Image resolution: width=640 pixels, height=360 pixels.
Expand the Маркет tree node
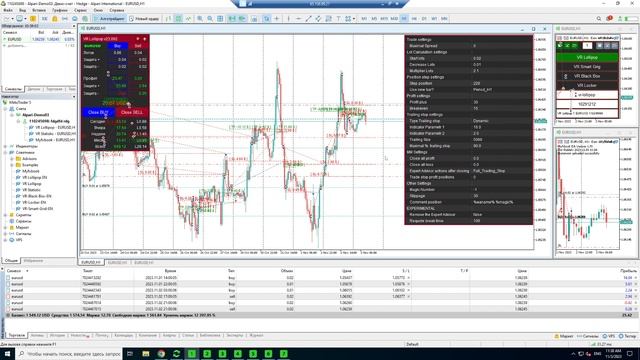pos(5,227)
